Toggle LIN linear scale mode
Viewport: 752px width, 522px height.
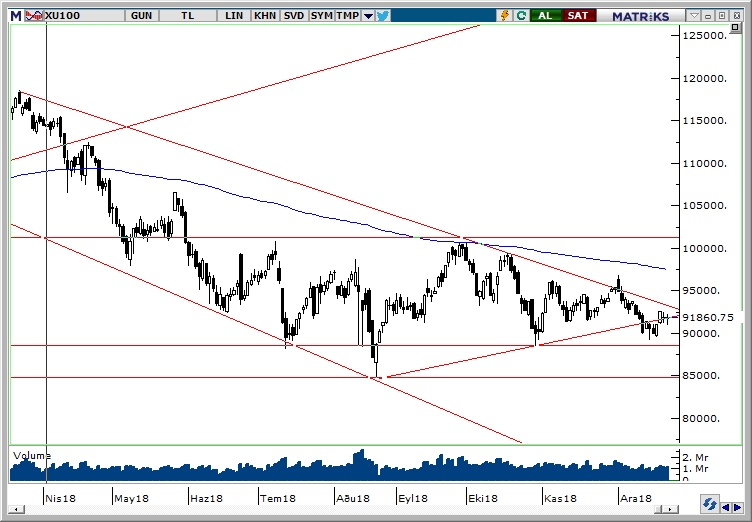[234, 16]
